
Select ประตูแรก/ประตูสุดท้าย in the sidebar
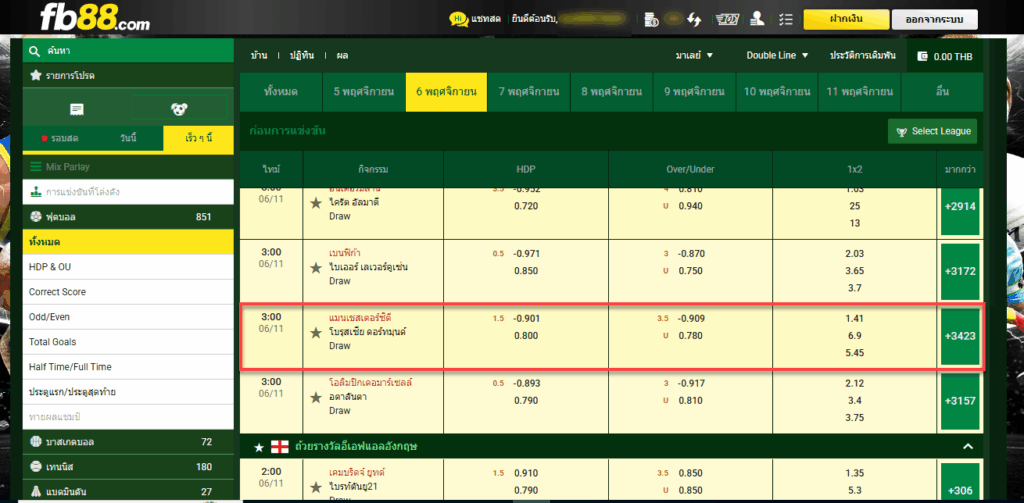(x=128, y=392)
